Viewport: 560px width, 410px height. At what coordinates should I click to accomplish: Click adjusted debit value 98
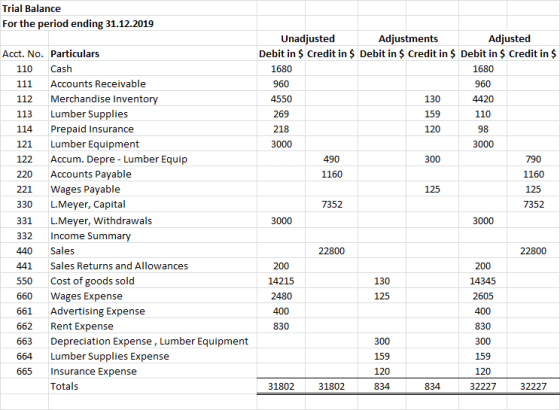[483, 129]
